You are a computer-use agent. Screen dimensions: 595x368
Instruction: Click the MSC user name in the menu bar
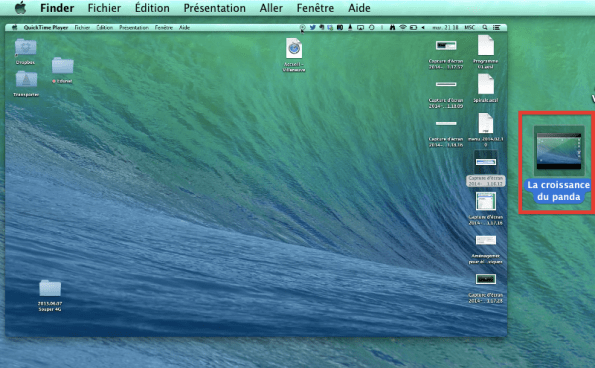[x=470, y=27]
